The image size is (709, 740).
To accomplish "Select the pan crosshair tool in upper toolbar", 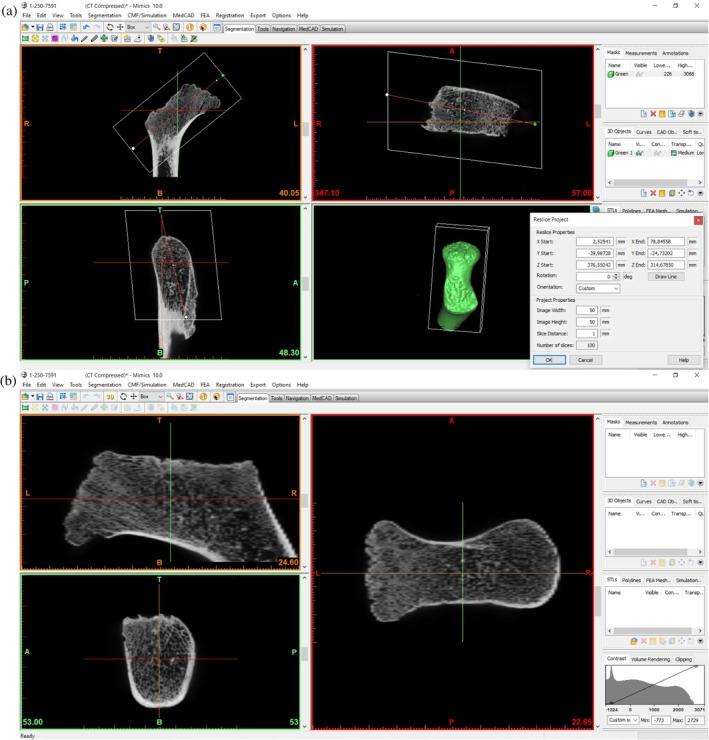I will coord(119,27).
